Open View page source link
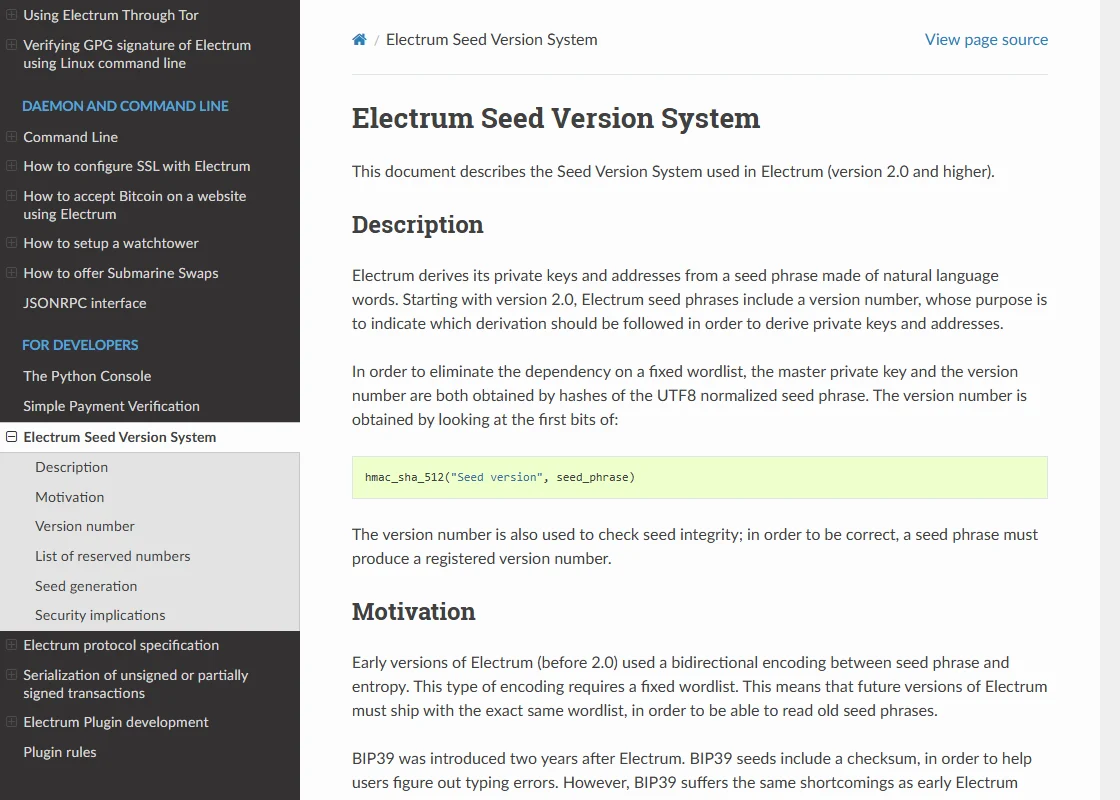The width and height of the screenshot is (1120, 800). [x=986, y=39]
